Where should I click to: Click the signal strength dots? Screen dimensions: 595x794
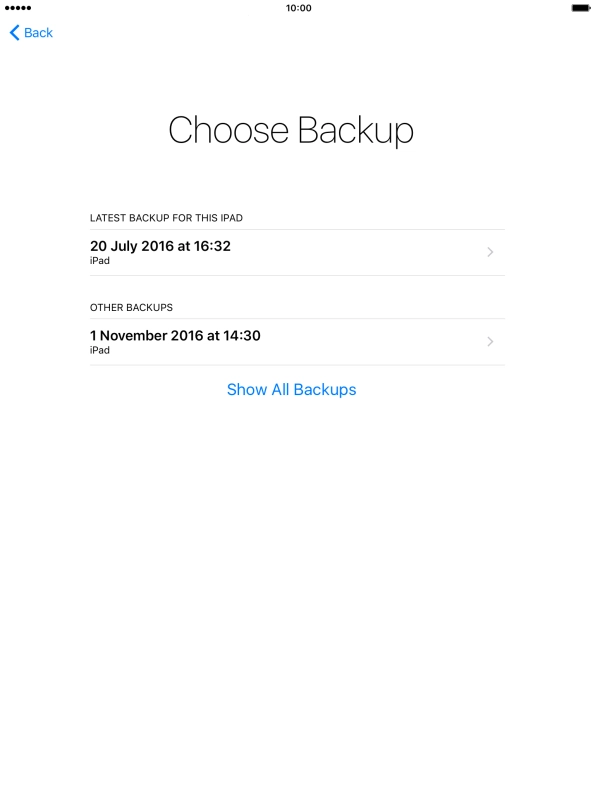(x=18, y=8)
